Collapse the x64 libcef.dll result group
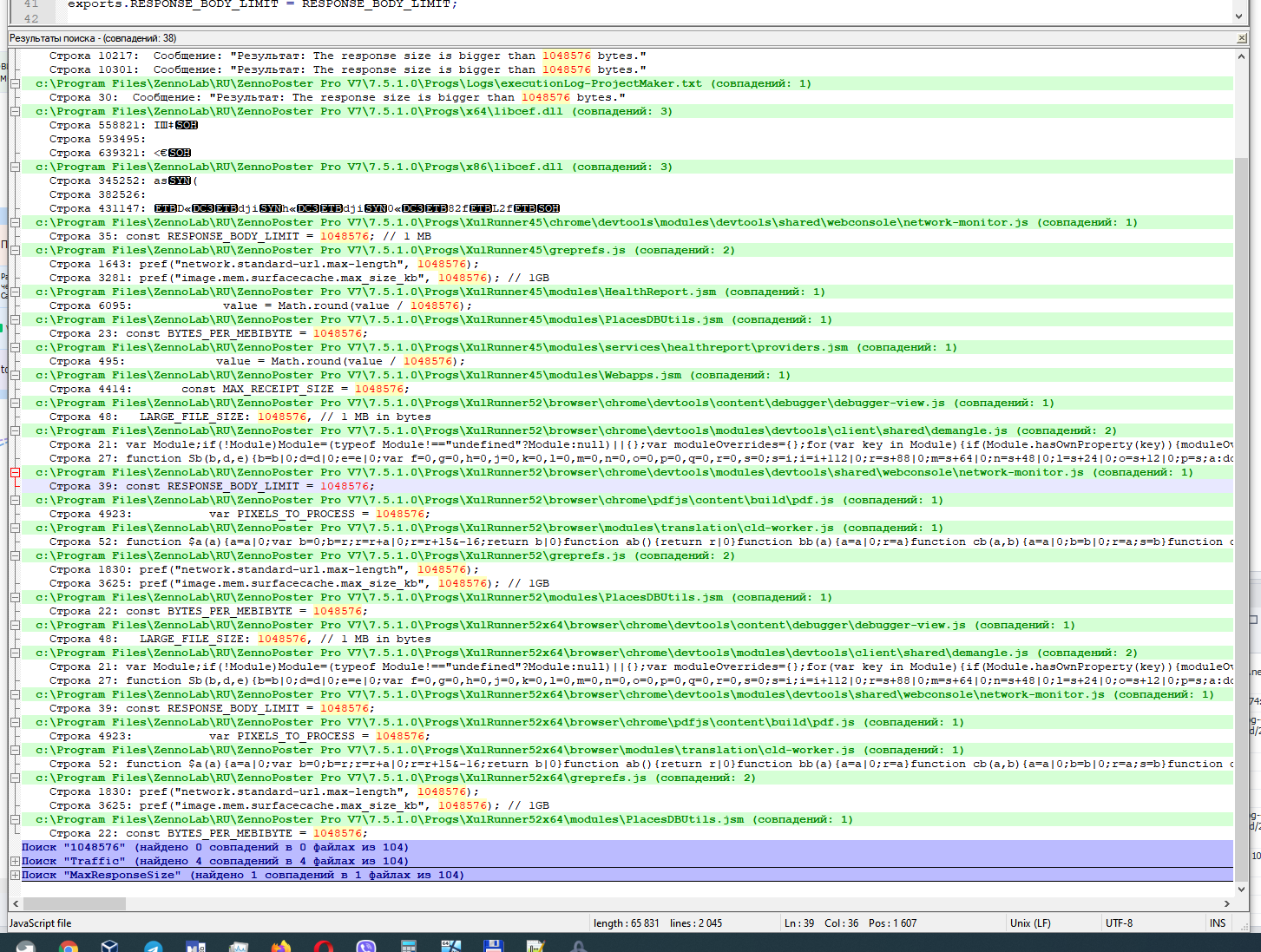This screenshot has height=952, width=1261. point(15,111)
